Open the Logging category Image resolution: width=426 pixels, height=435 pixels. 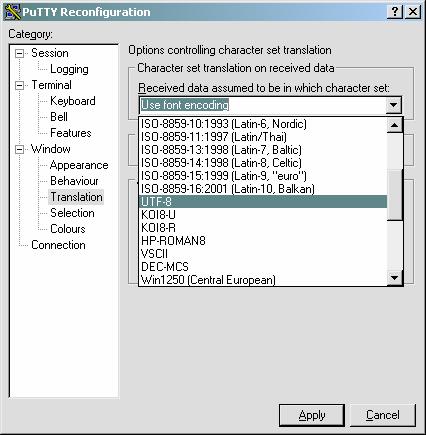pos(69,69)
